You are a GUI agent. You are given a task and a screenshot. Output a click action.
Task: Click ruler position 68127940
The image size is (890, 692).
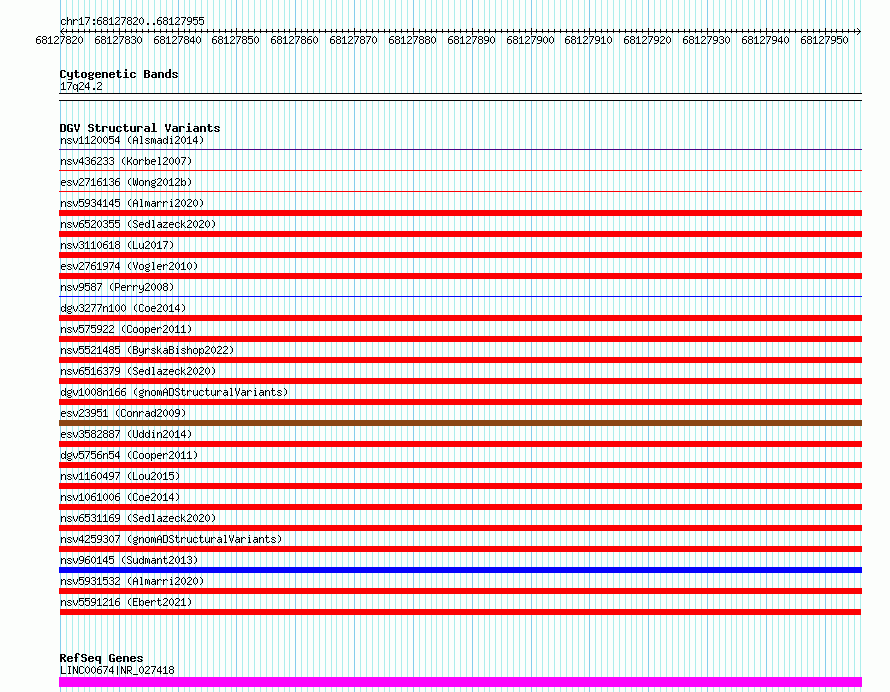(x=766, y=40)
